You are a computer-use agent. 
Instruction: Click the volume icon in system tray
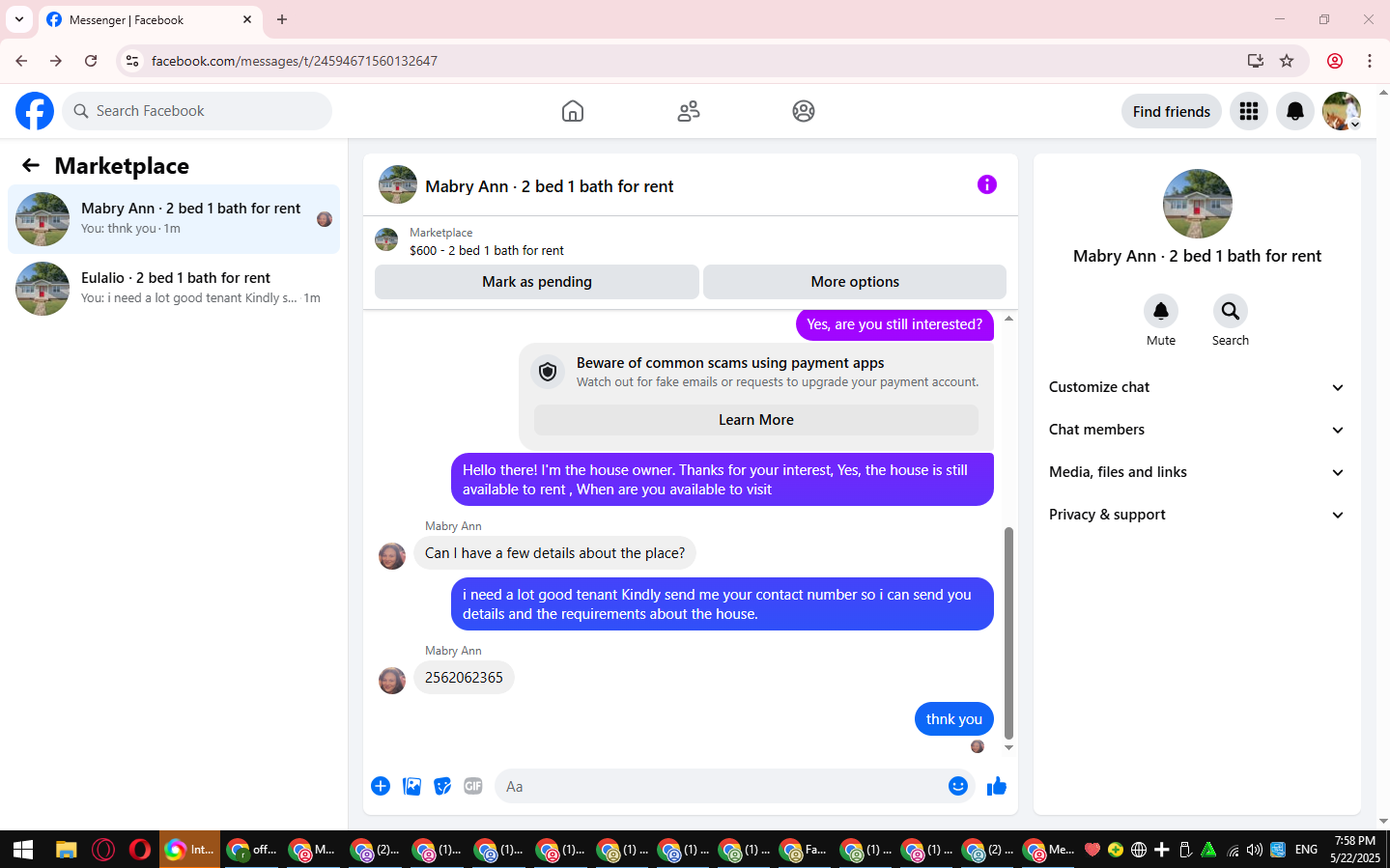tap(1255, 850)
